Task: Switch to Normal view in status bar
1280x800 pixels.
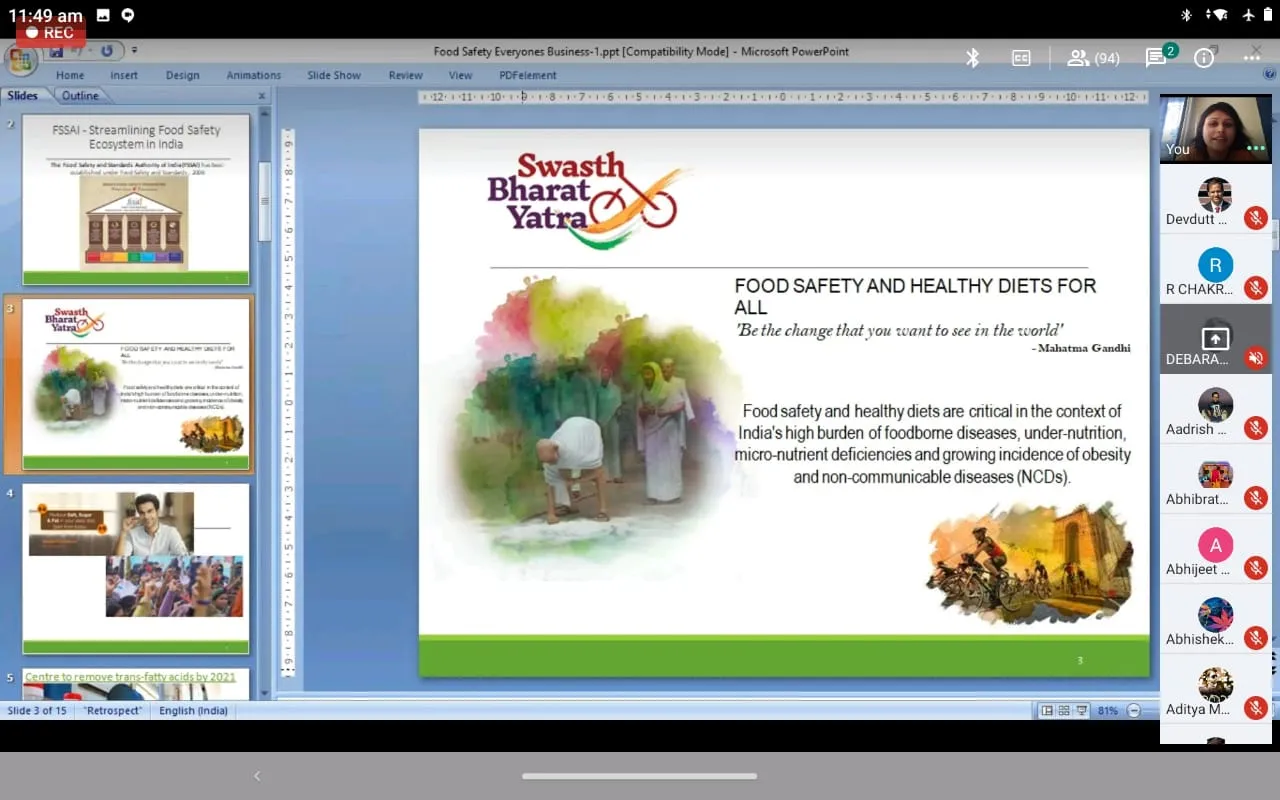Action: 1046,711
